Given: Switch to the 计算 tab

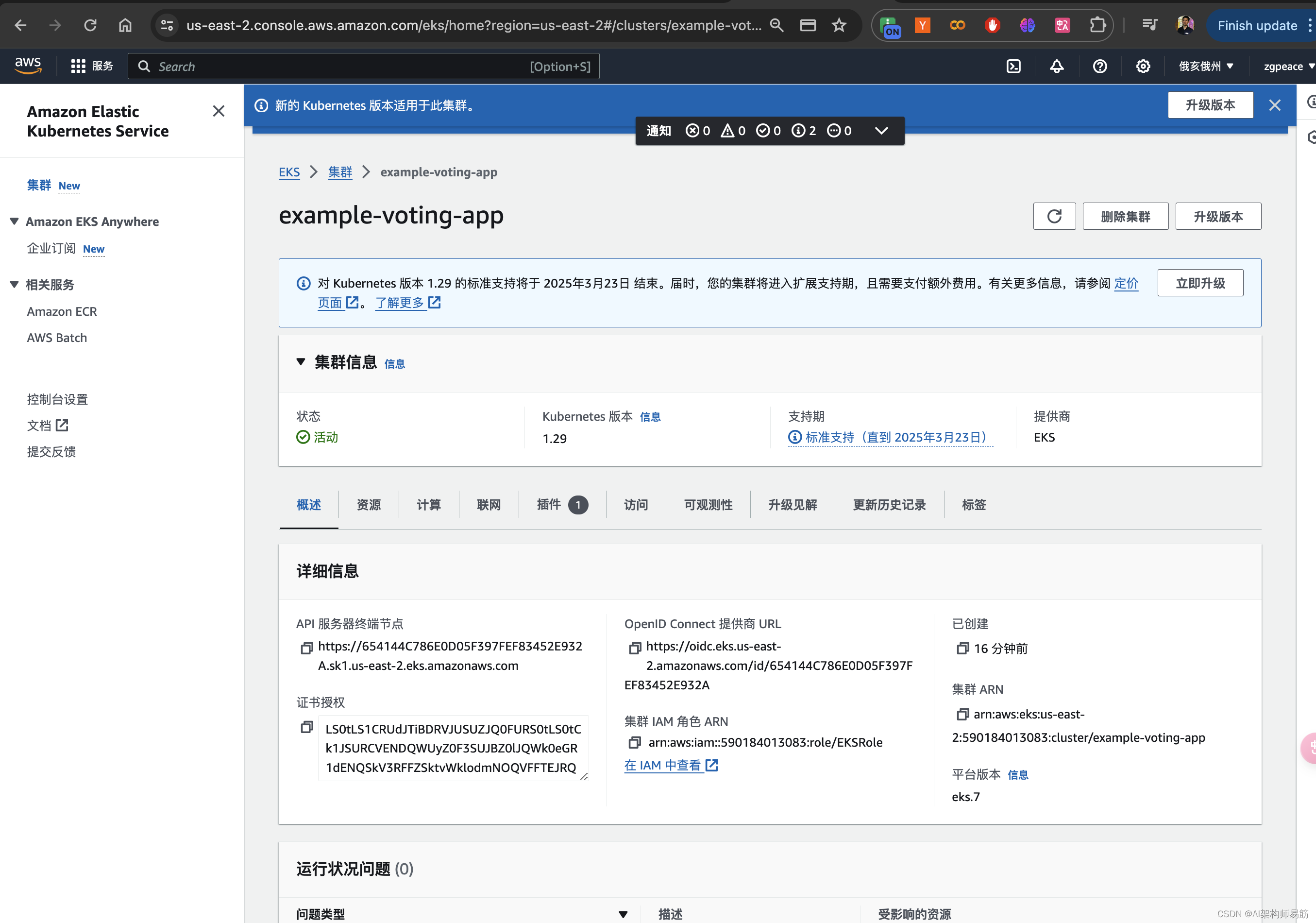Looking at the screenshot, I should pyautogui.click(x=429, y=505).
